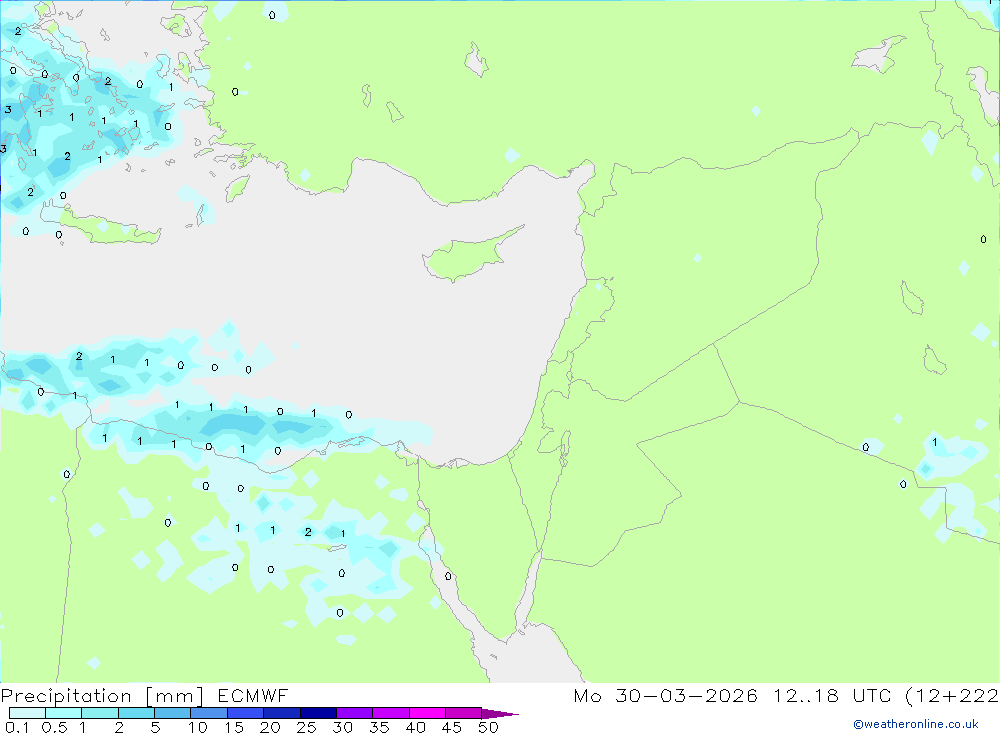Viewport: 1000px width, 733px height.
Task: Click the "Precipitation [mm]" title text
Action: (102, 695)
